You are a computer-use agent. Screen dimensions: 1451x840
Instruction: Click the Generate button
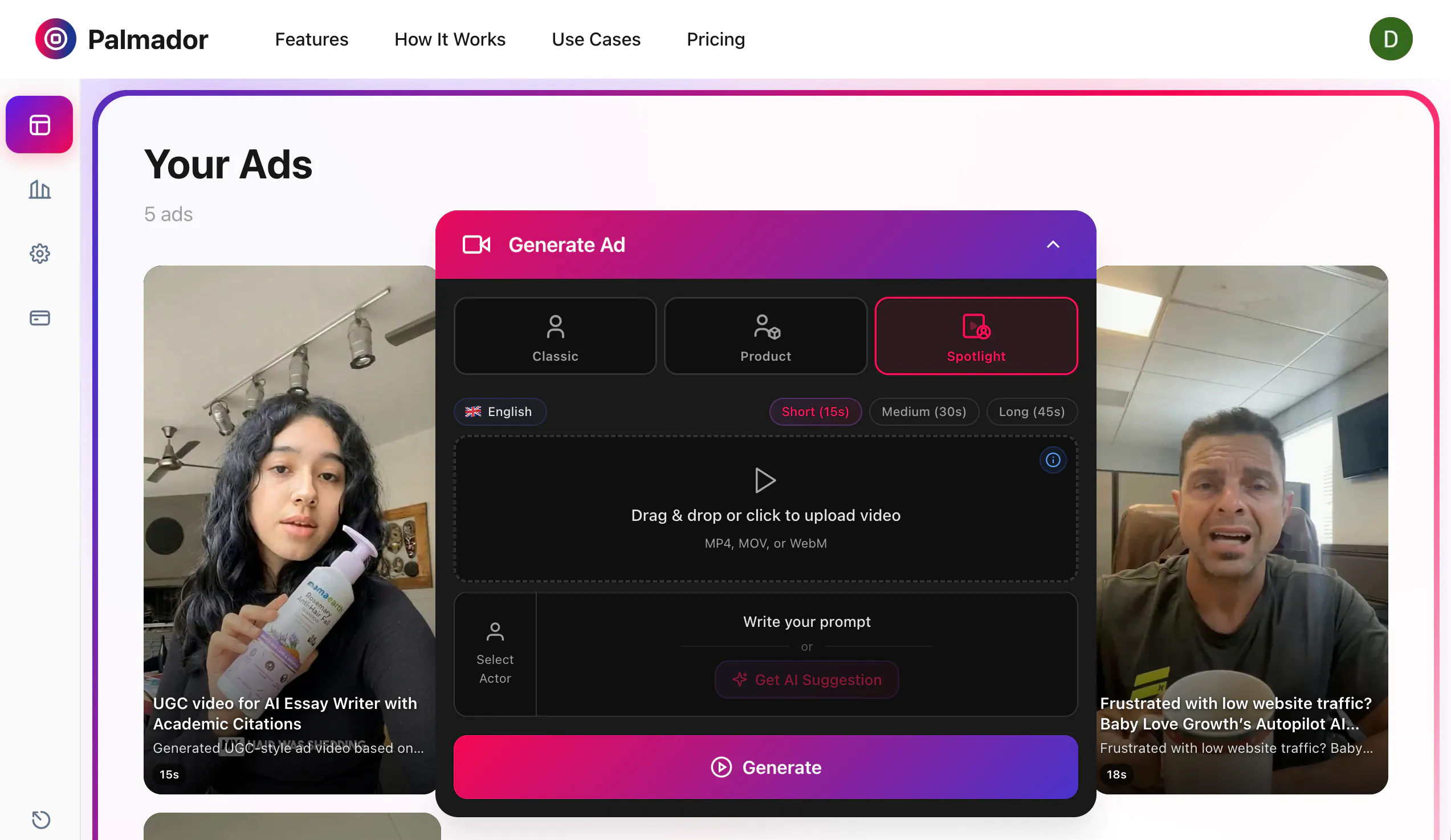point(765,767)
